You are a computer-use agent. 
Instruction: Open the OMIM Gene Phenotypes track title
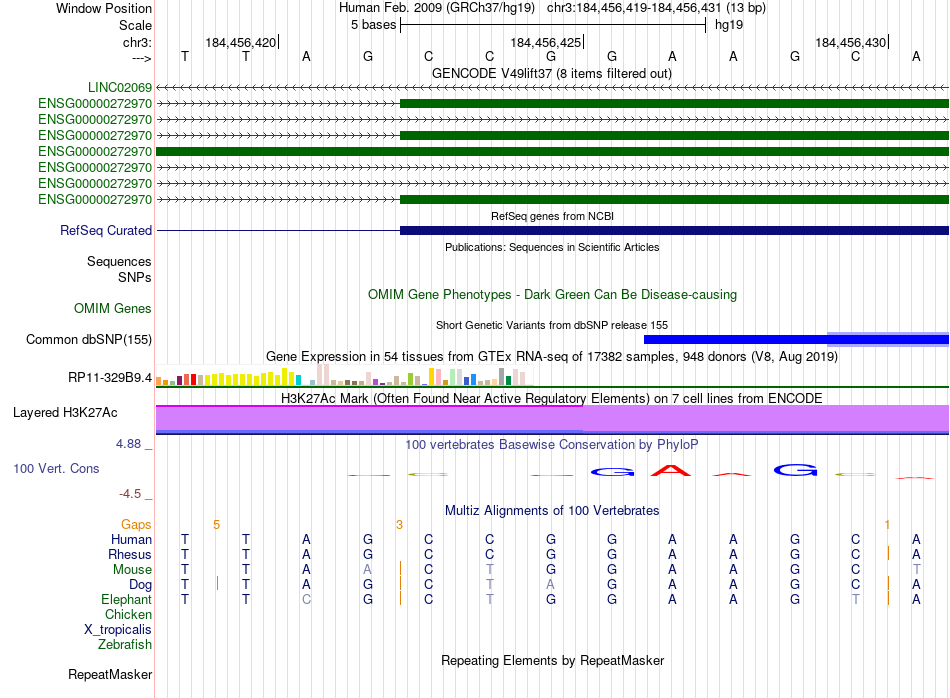tap(552, 294)
